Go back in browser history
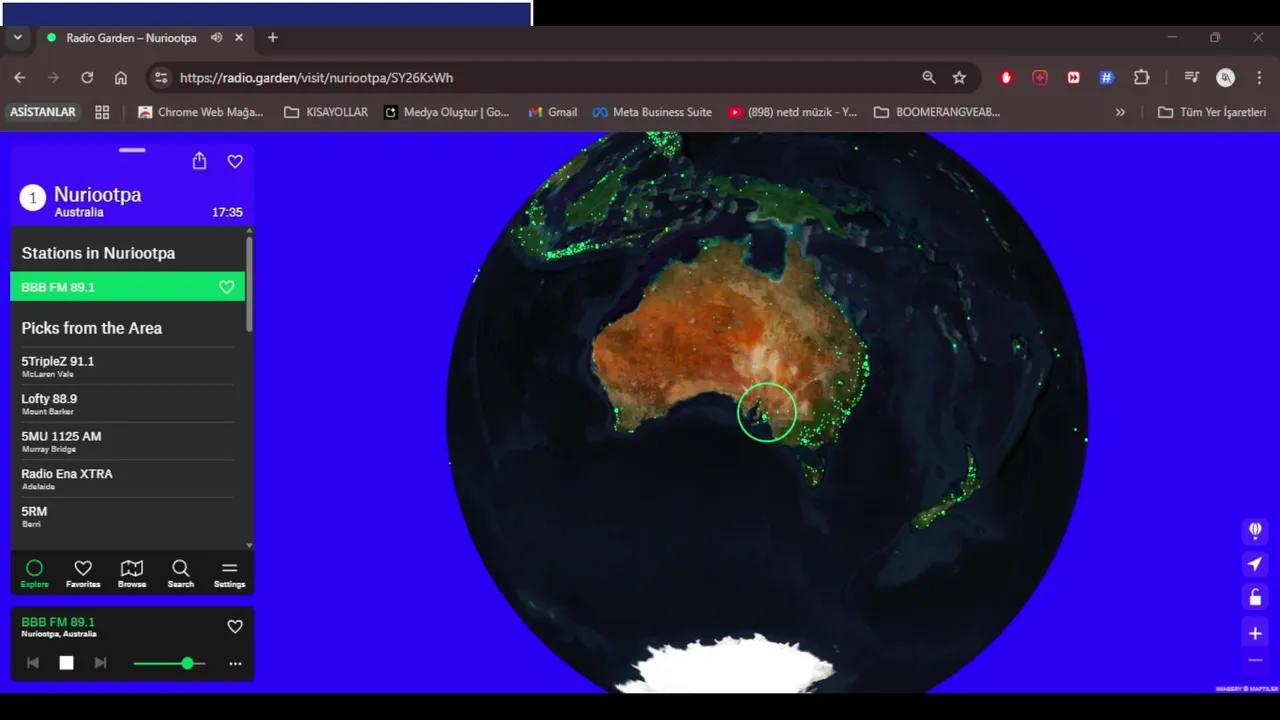This screenshot has width=1280, height=720. [x=20, y=77]
